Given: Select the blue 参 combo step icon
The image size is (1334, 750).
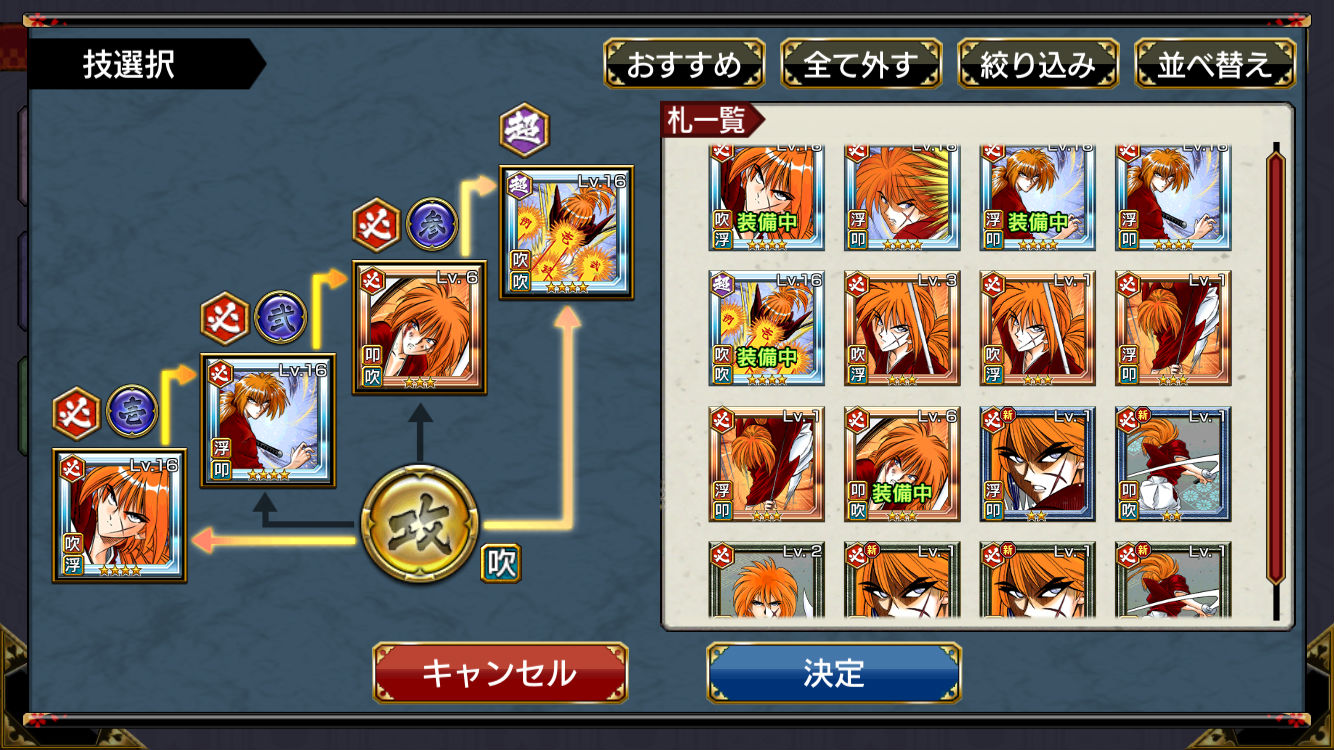Looking at the screenshot, I should point(432,225).
